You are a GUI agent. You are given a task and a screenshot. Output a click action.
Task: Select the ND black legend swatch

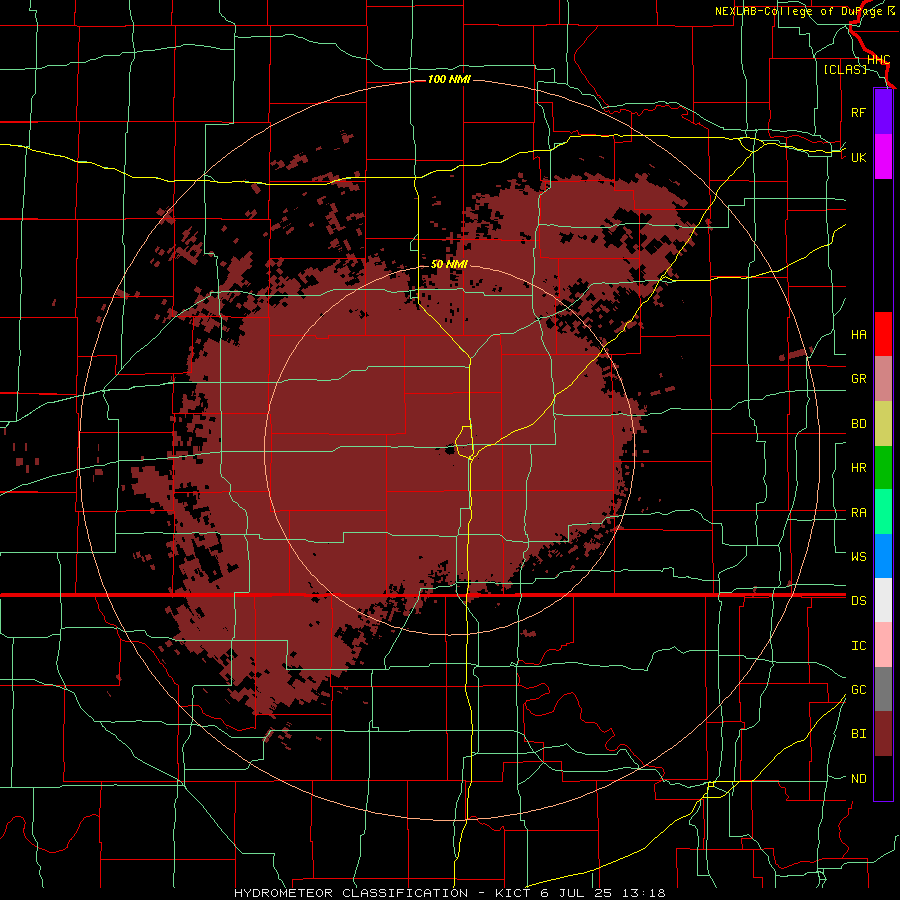(883, 778)
